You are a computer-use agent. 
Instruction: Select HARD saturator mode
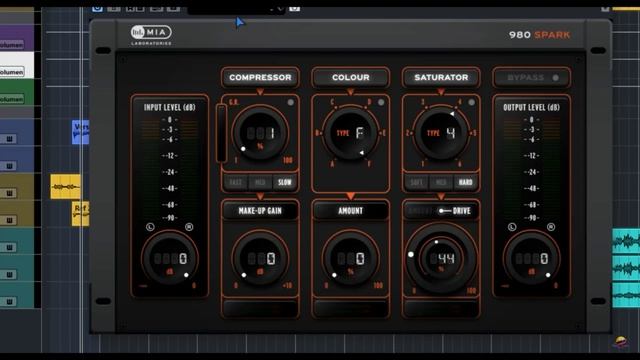465,182
